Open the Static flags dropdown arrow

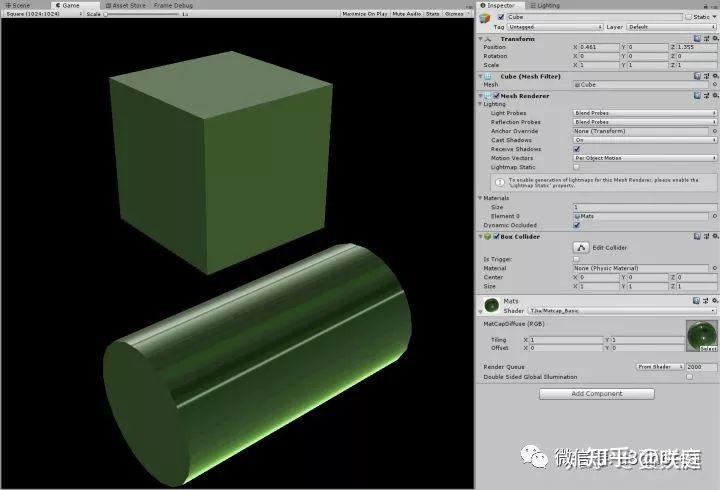tap(714, 17)
